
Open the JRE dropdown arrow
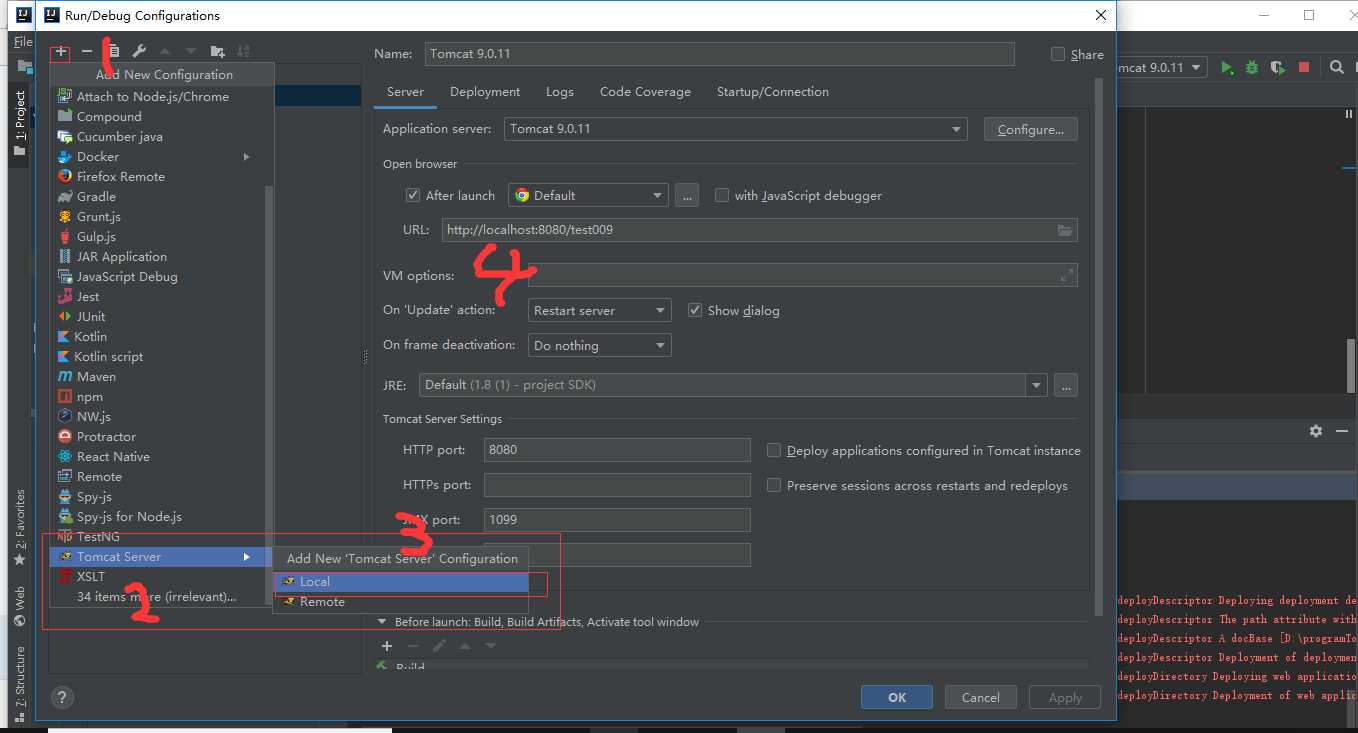click(x=1036, y=385)
